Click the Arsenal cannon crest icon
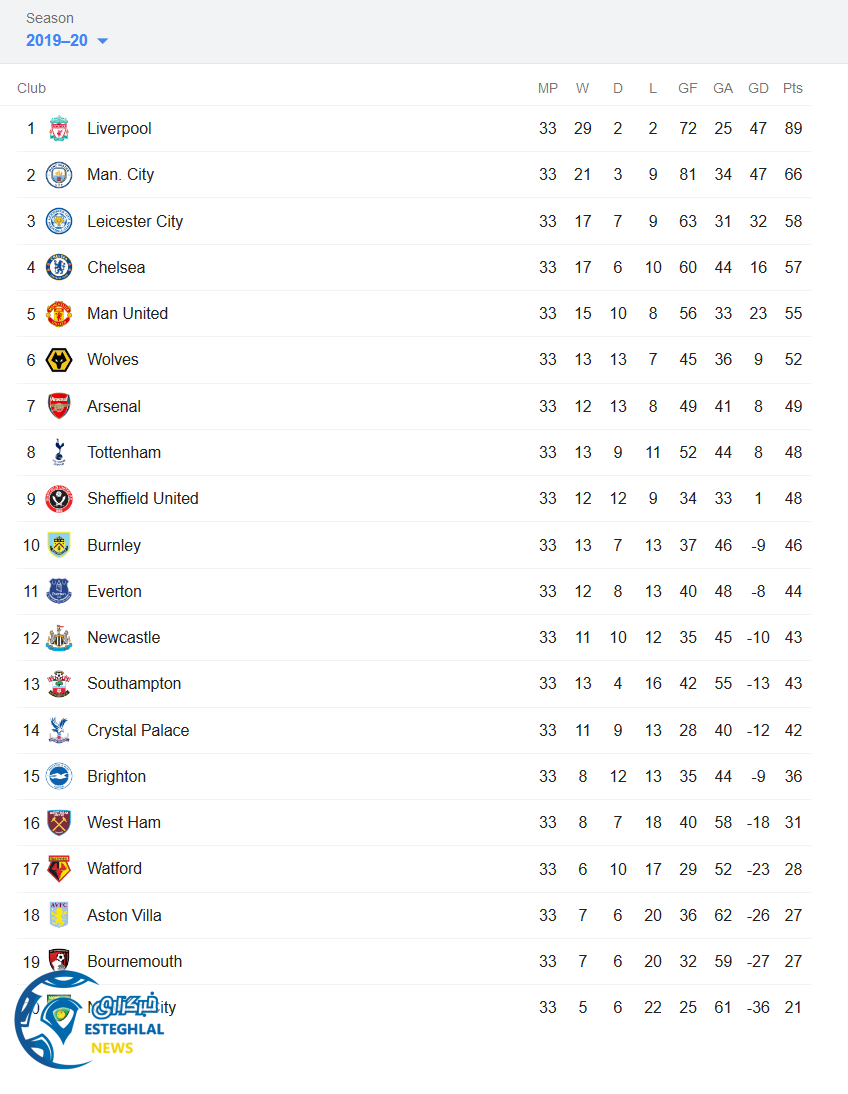 (59, 407)
